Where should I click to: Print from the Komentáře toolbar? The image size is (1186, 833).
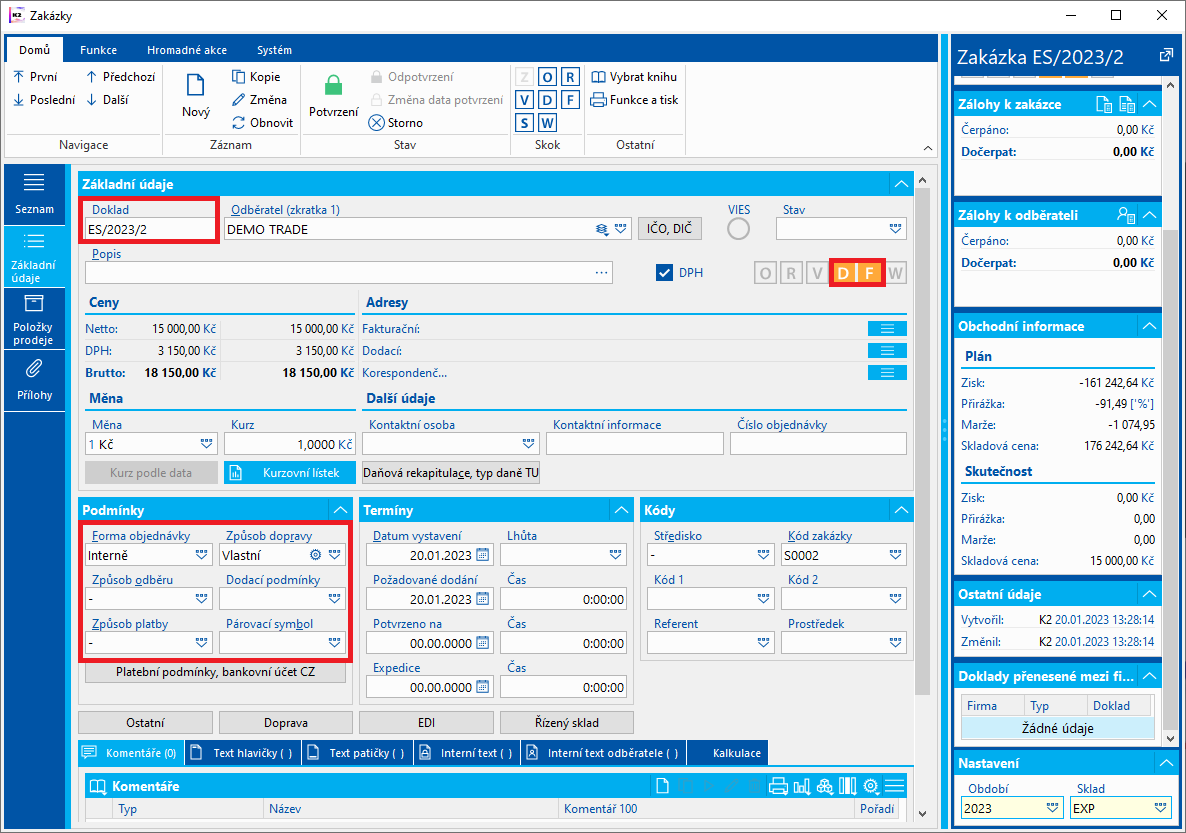[778, 786]
